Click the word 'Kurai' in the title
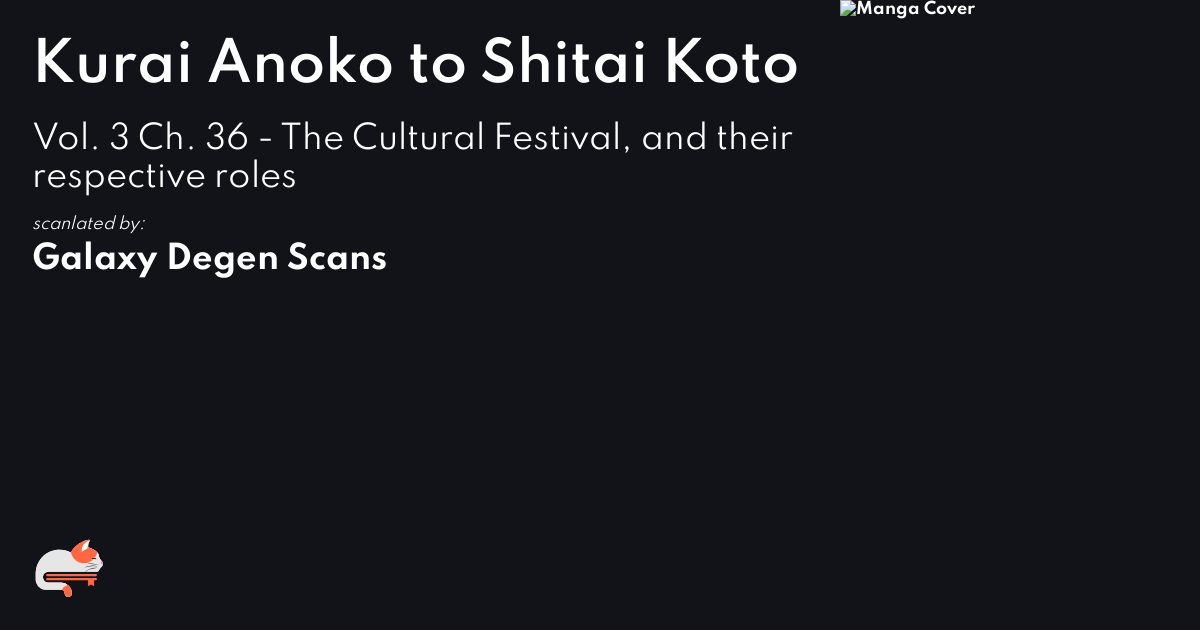This screenshot has height=630, width=1200. pyautogui.click(x=112, y=64)
